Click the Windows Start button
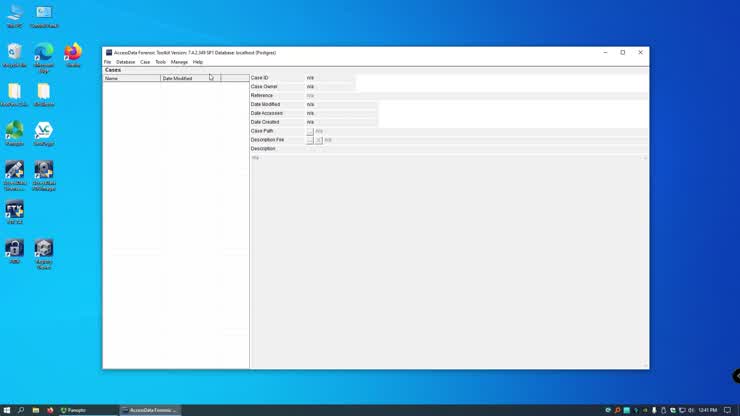 pyautogui.click(x=6, y=410)
